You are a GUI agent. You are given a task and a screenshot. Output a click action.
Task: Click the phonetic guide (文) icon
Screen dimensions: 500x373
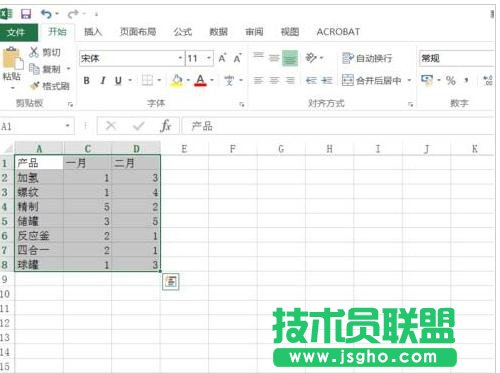(x=229, y=80)
